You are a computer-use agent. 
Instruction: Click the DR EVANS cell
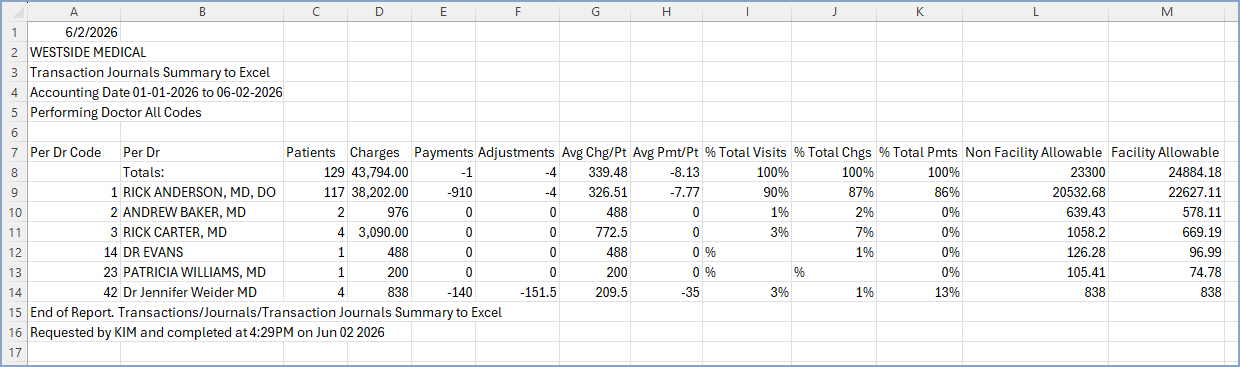202,252
